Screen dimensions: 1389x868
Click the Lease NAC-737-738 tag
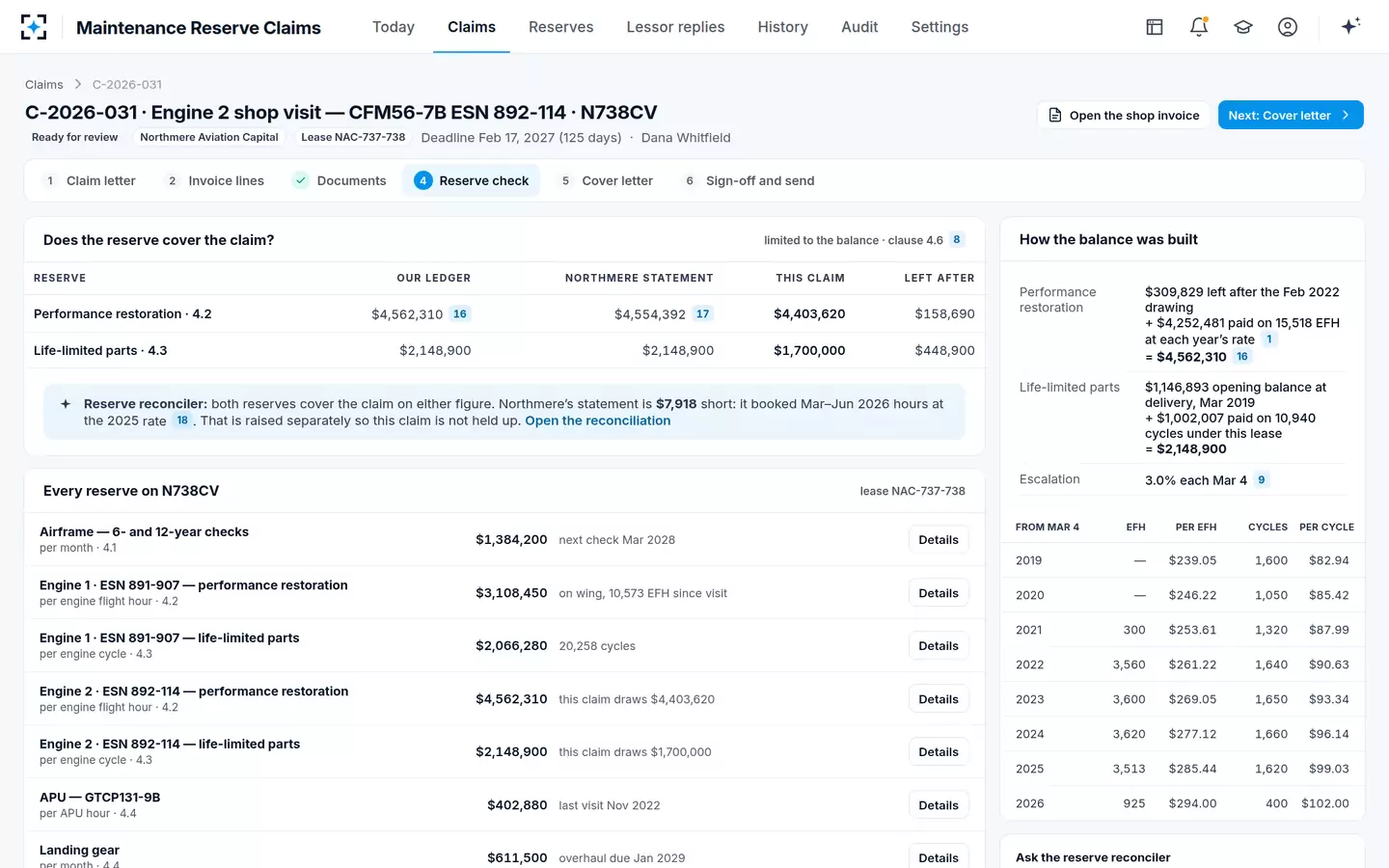[x=353, y=137]
